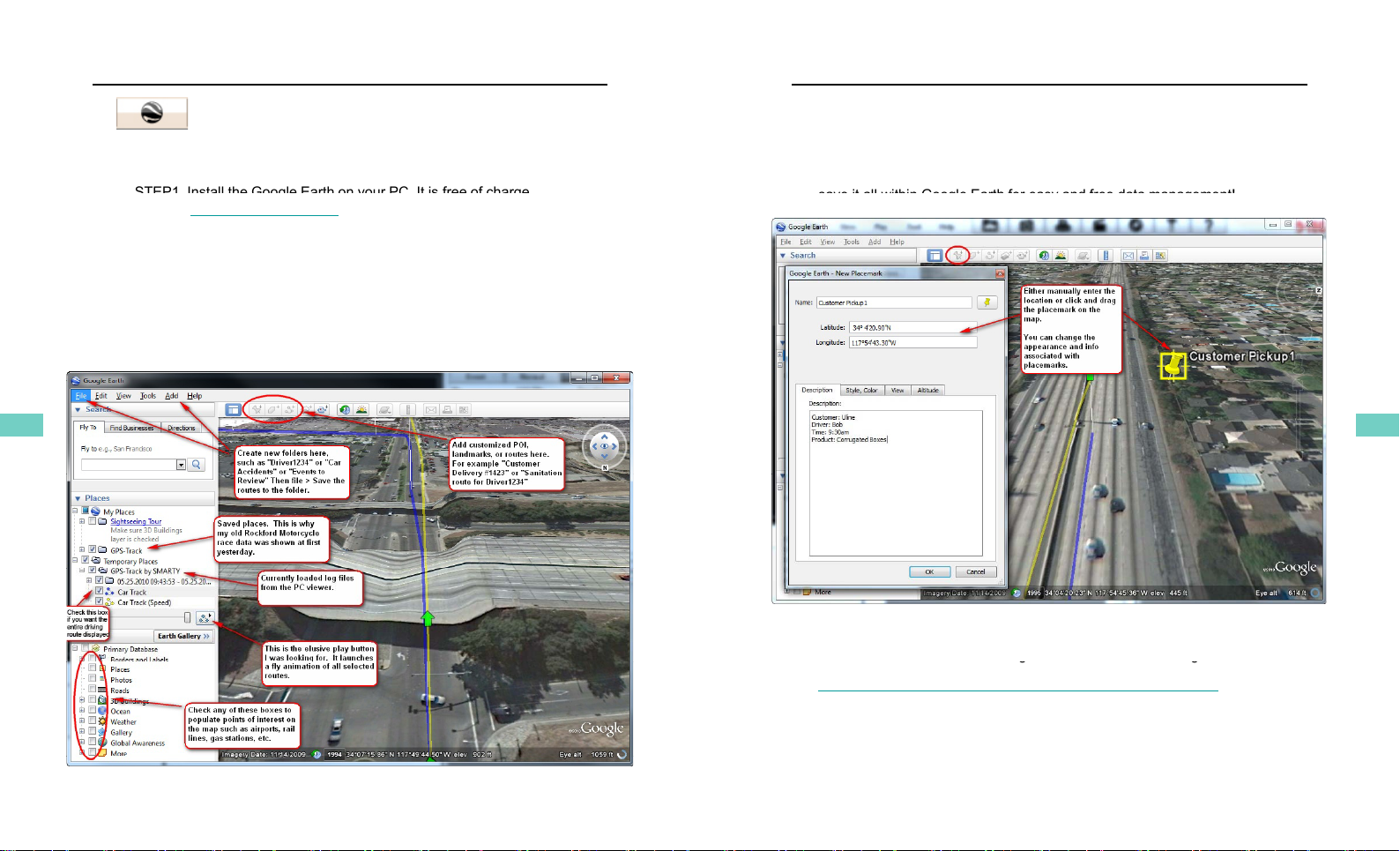Collapse the My Places tree node
Viewport: 1400px width, 851px height.
pyautogui.click(x=75, y=511)
